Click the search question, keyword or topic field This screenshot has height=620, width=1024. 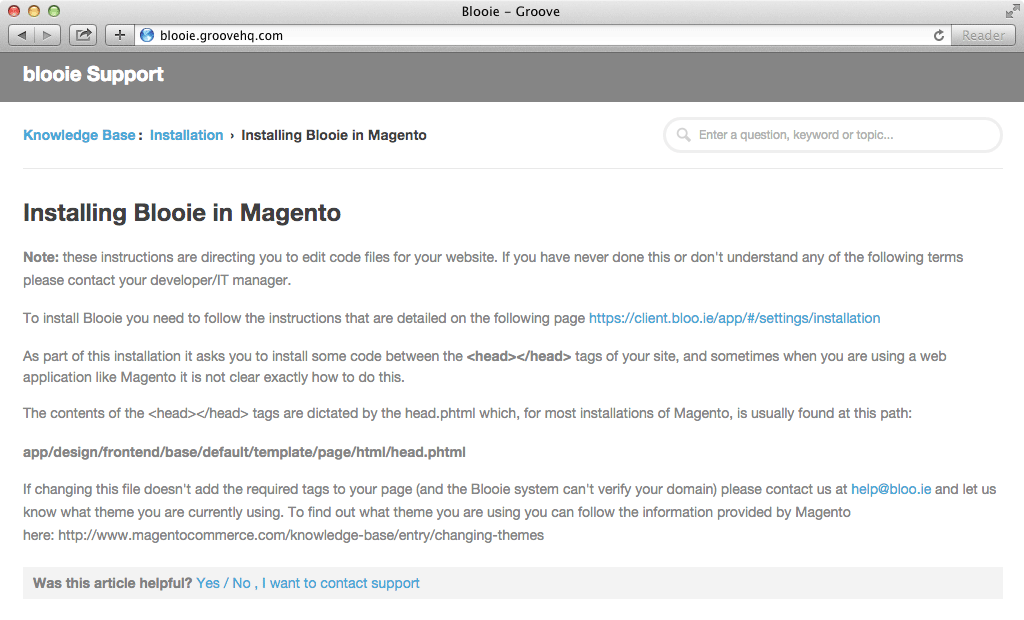833,135
